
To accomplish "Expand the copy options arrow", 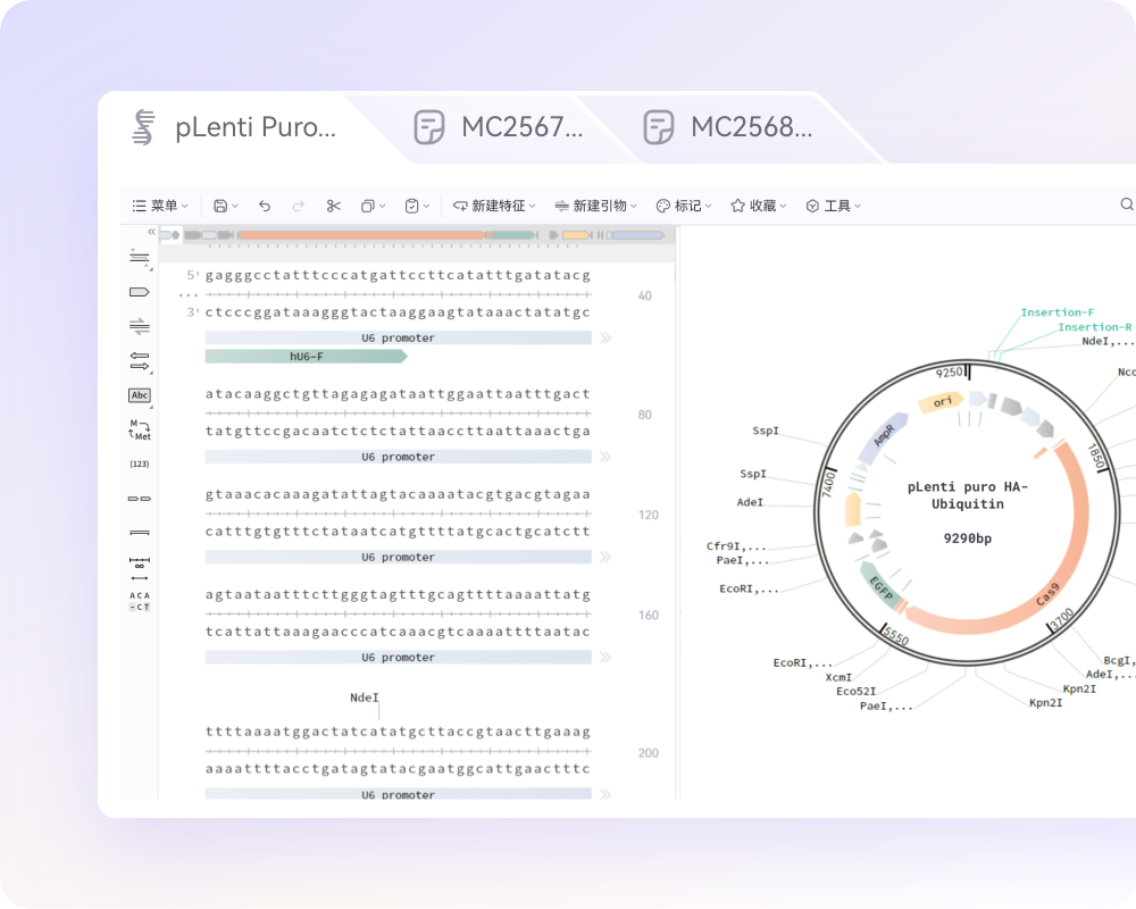I will click(383, 206).
